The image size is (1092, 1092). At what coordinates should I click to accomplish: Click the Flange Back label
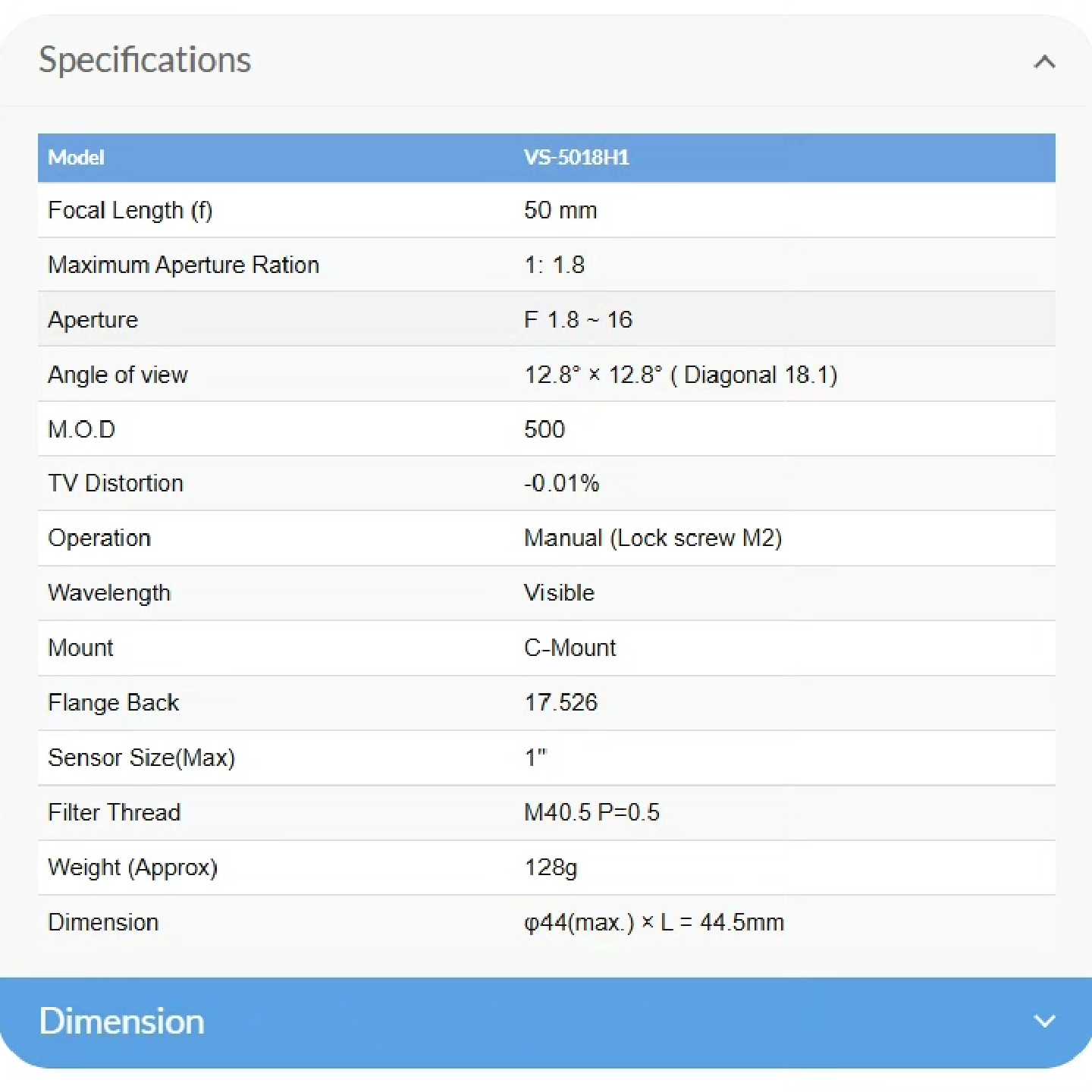tap(114, 703)
